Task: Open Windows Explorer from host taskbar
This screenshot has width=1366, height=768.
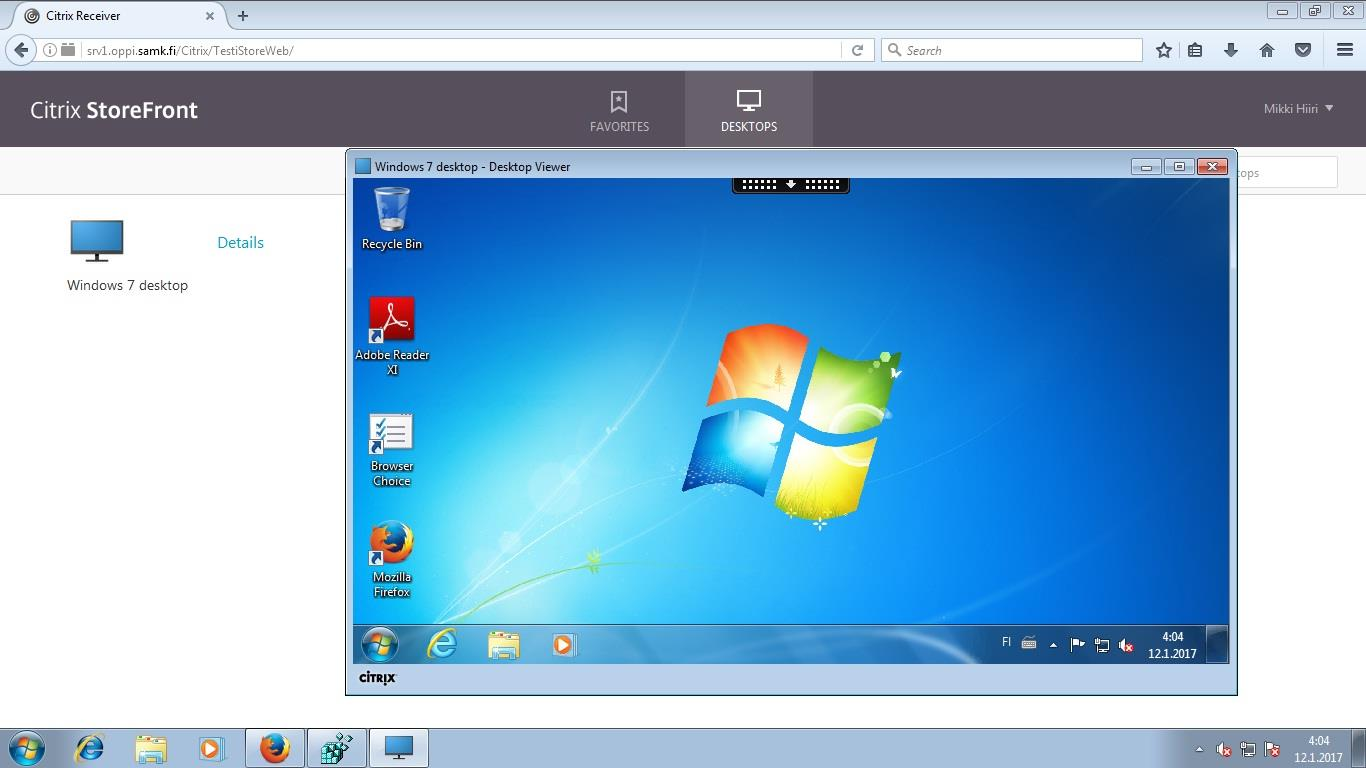Action: coord(151,748)
